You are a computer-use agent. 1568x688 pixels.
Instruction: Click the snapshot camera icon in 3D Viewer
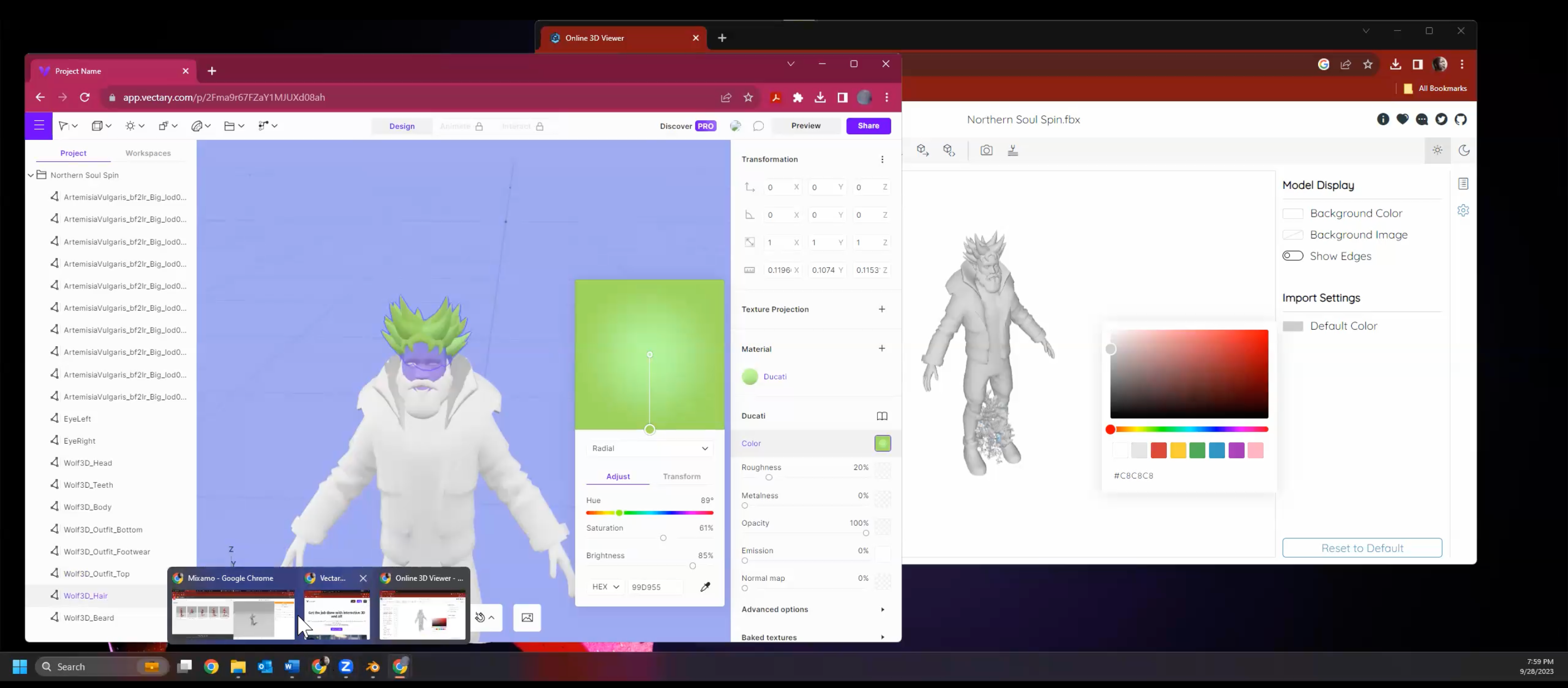tap(986, 150)
